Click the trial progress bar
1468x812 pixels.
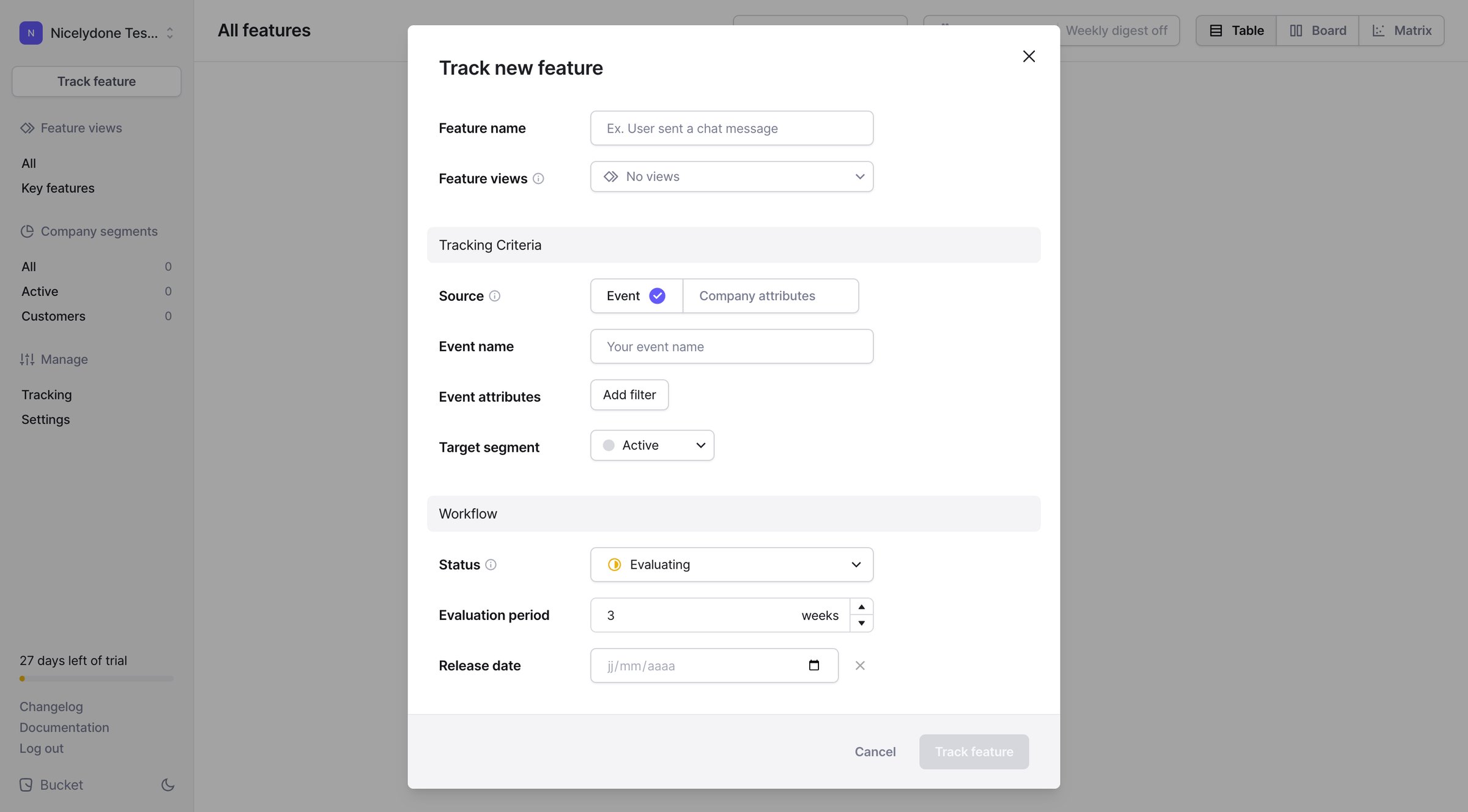[97, 679]
